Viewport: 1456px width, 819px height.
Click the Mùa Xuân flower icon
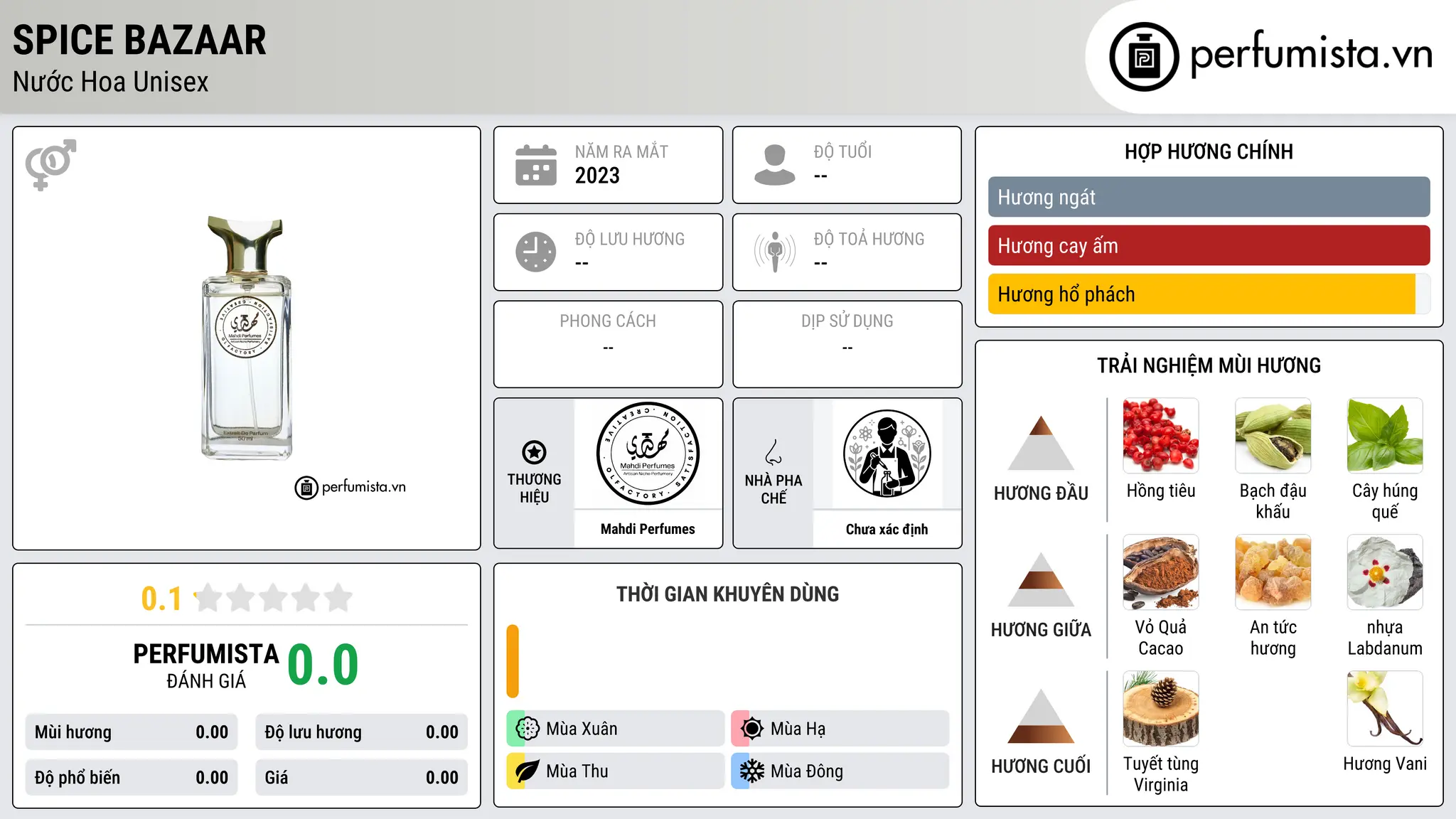click(528, 729)
